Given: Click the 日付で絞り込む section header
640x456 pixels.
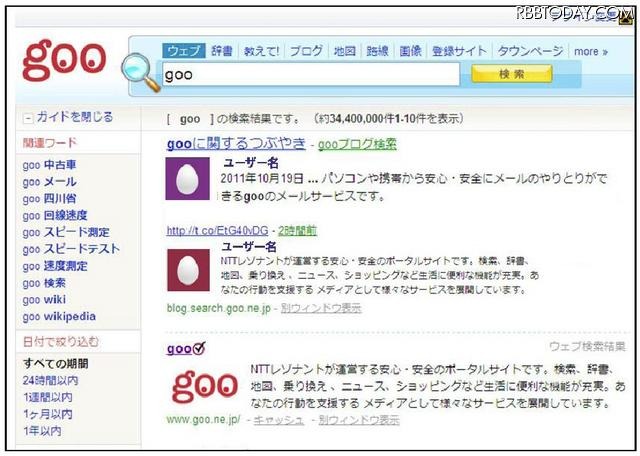Looking at the screenshot, I should click(61, 342).
